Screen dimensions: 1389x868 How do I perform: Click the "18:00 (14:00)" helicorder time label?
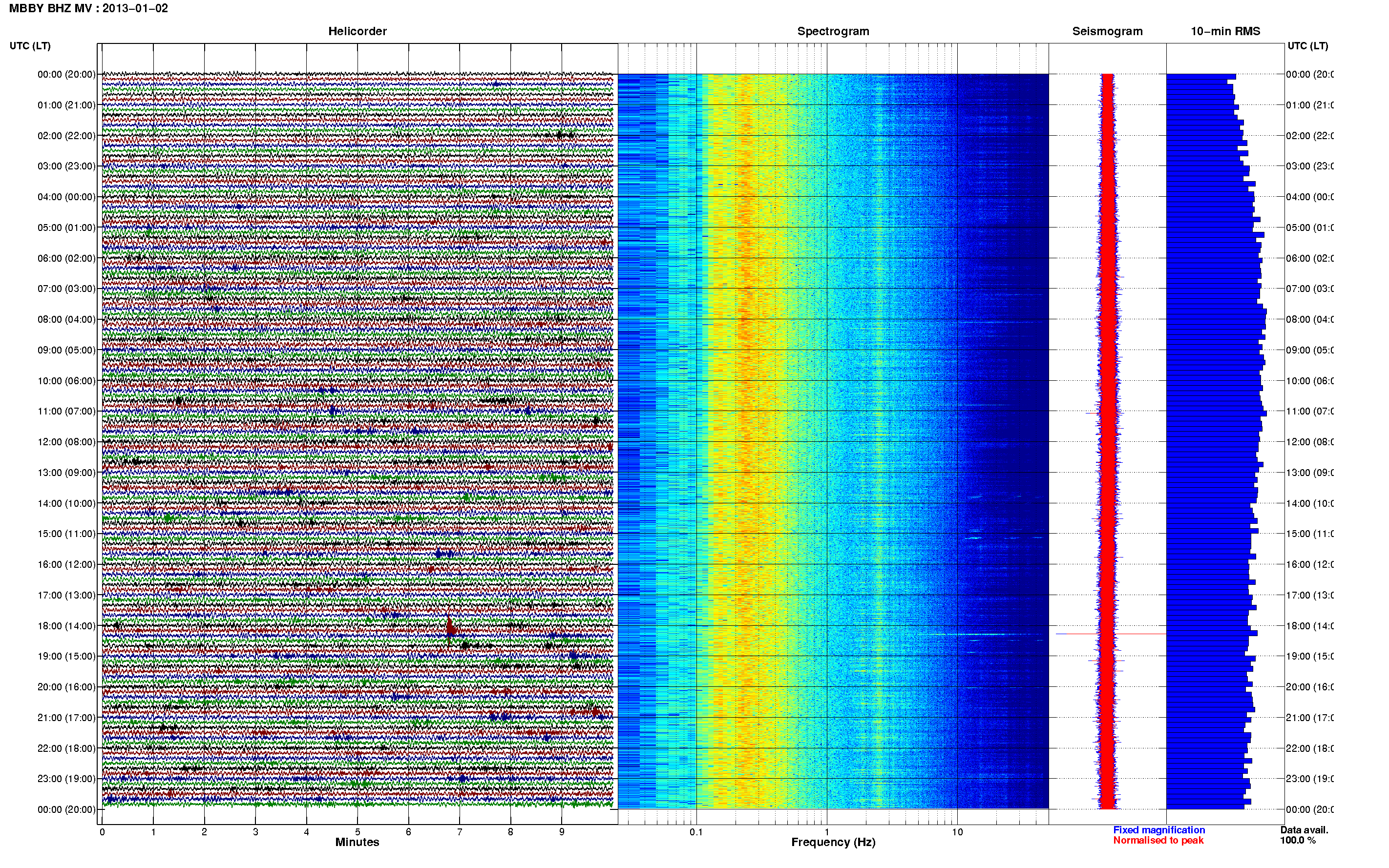tap(66, 626)
